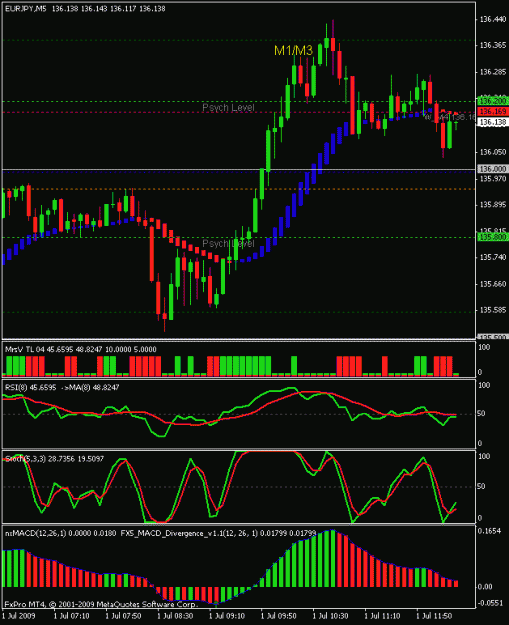509x625 pixels.
Task: Select the red 136.169 price tag
Action: coord(493,111)
